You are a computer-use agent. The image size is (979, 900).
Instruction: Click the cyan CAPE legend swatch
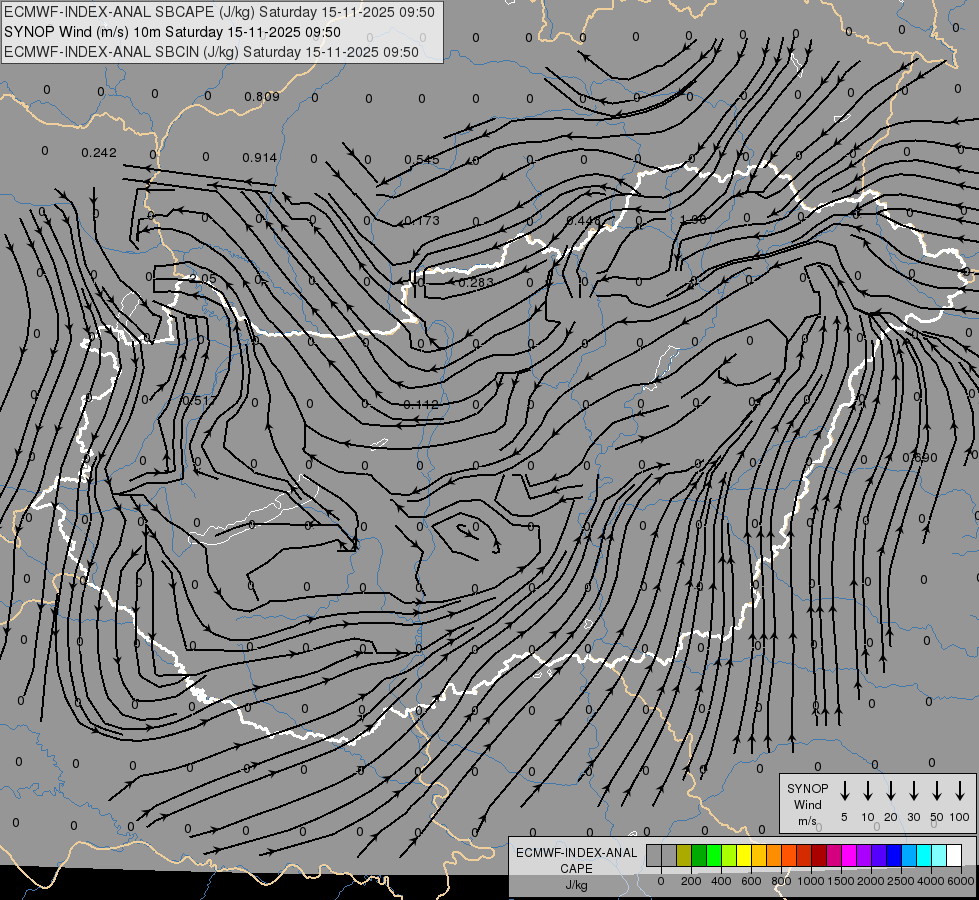[923, 856]
